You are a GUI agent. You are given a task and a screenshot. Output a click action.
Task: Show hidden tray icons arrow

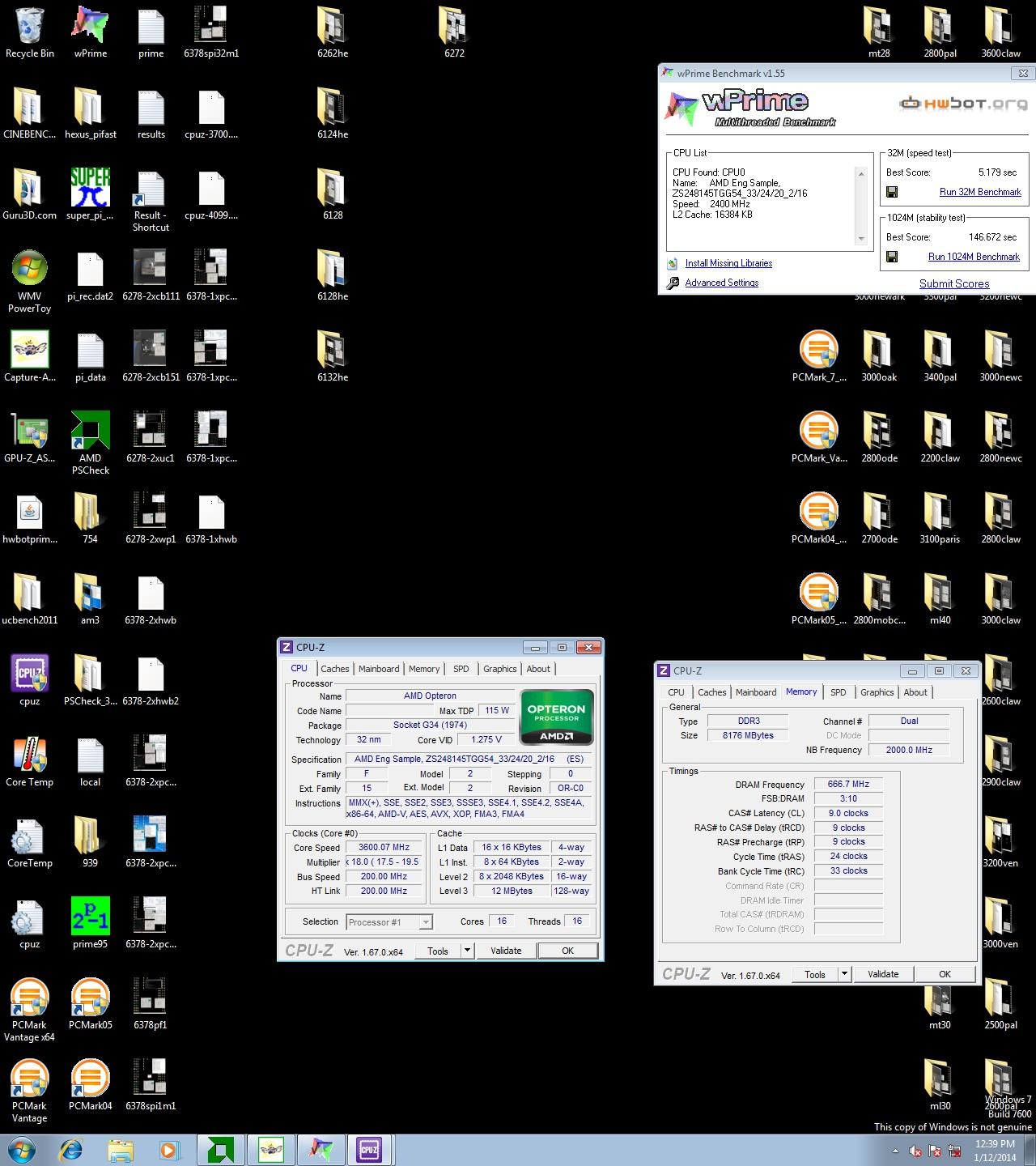(x=895, y=1151)
